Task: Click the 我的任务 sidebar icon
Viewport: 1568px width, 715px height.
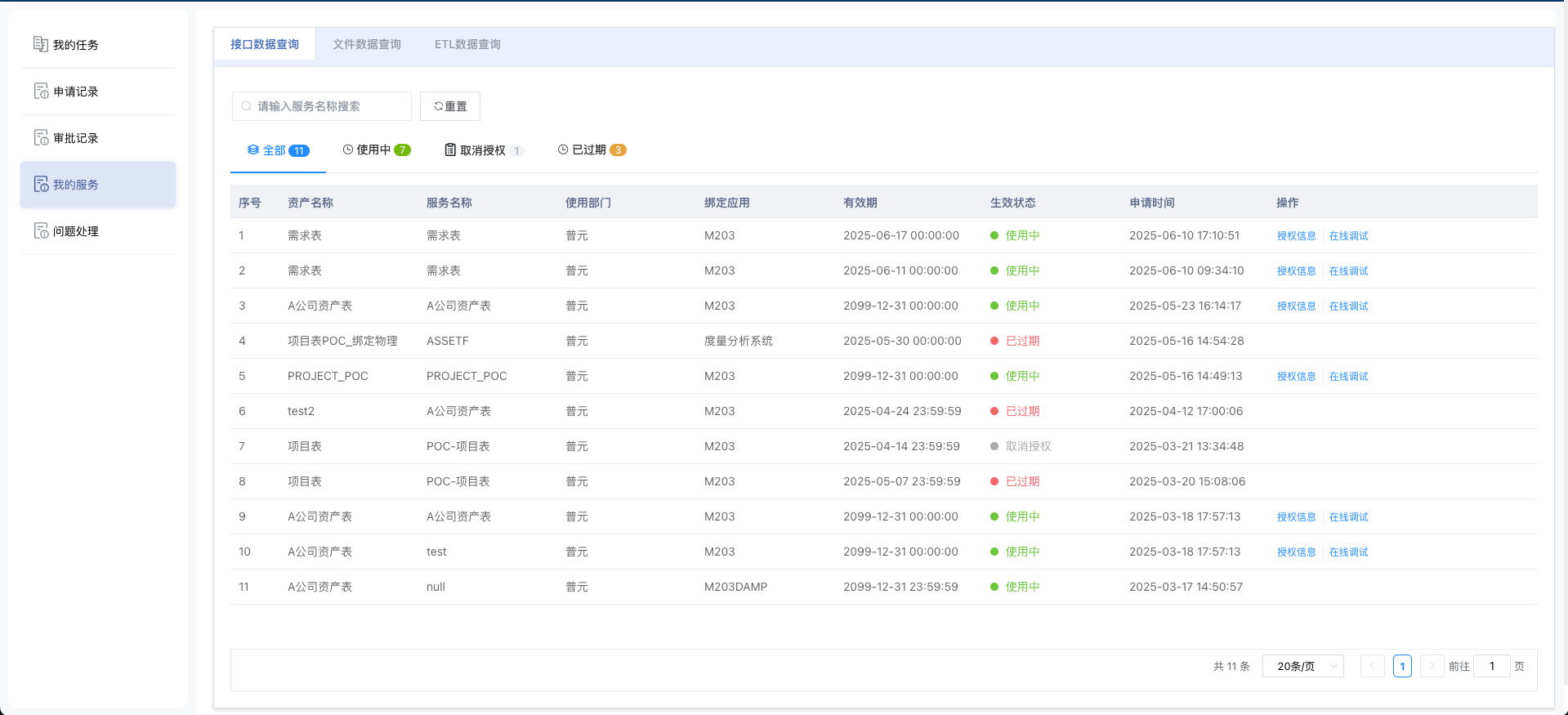Action: (40, 44)
